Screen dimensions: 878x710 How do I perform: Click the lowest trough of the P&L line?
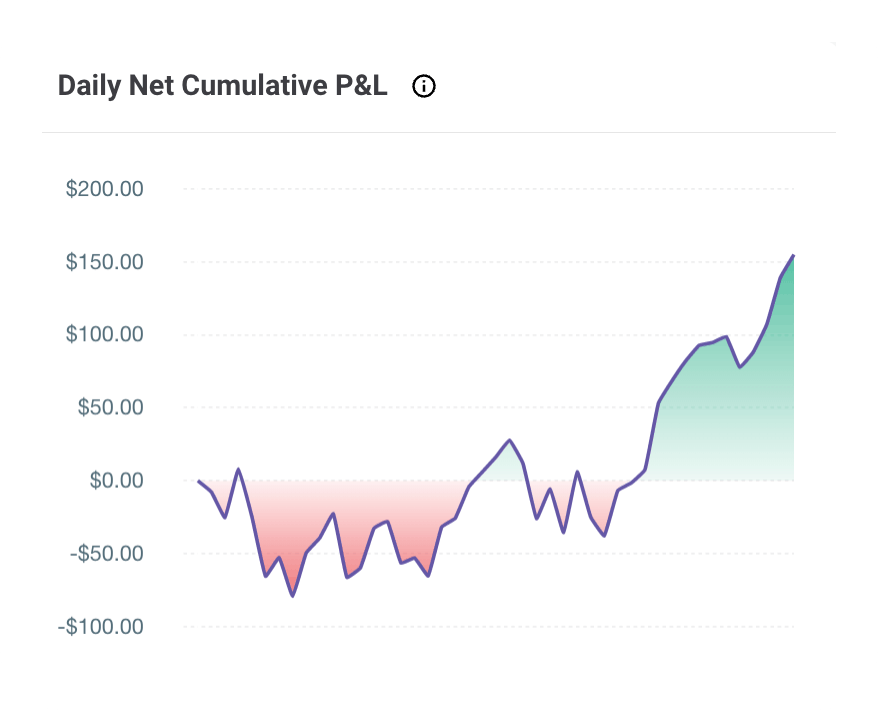tap(292, 595)
